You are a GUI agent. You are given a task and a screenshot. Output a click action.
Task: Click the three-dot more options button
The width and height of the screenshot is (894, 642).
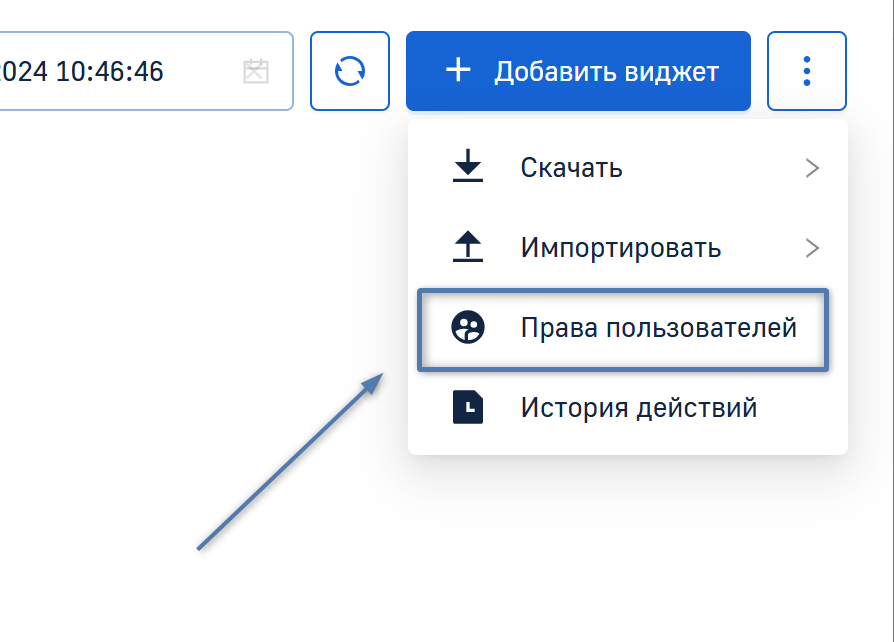point(806,71)
